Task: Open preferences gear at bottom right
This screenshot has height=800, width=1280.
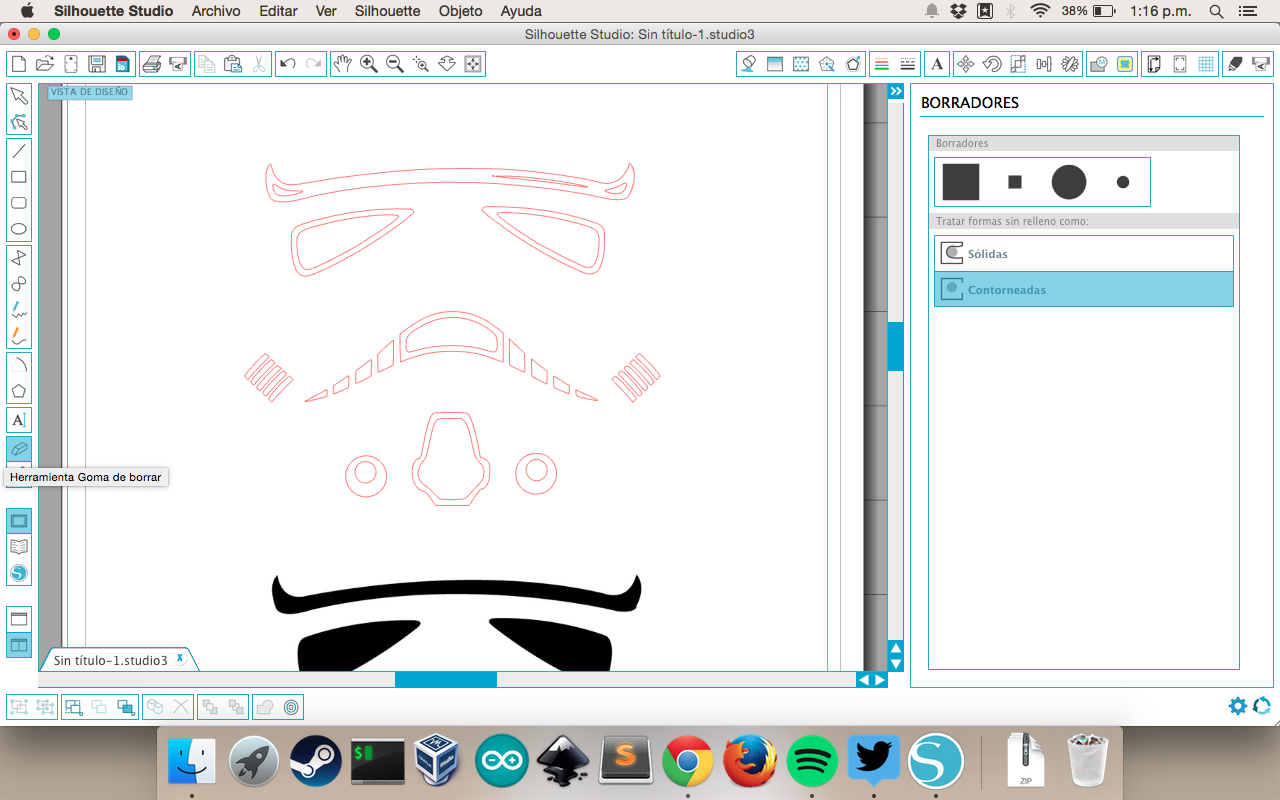Action: (1238, 706)
